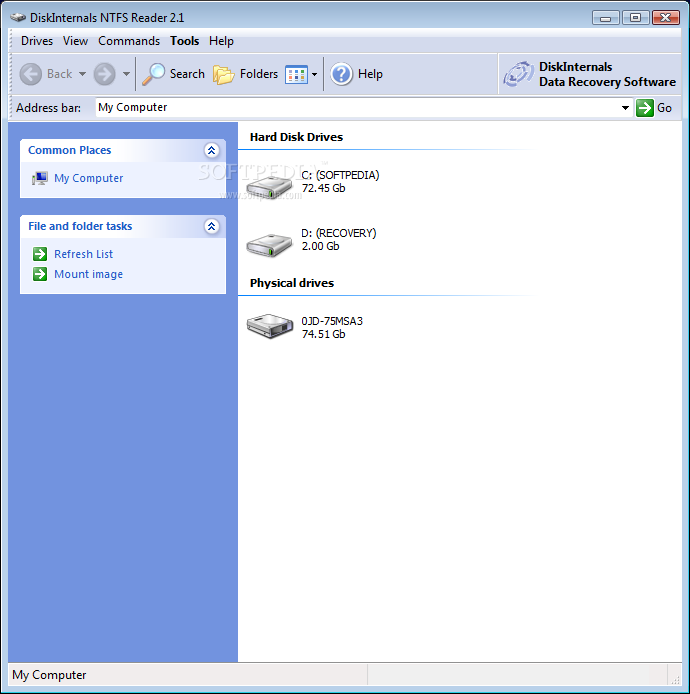Select the 0JD-75MSA3 physical drive icon

click(270, 326)
